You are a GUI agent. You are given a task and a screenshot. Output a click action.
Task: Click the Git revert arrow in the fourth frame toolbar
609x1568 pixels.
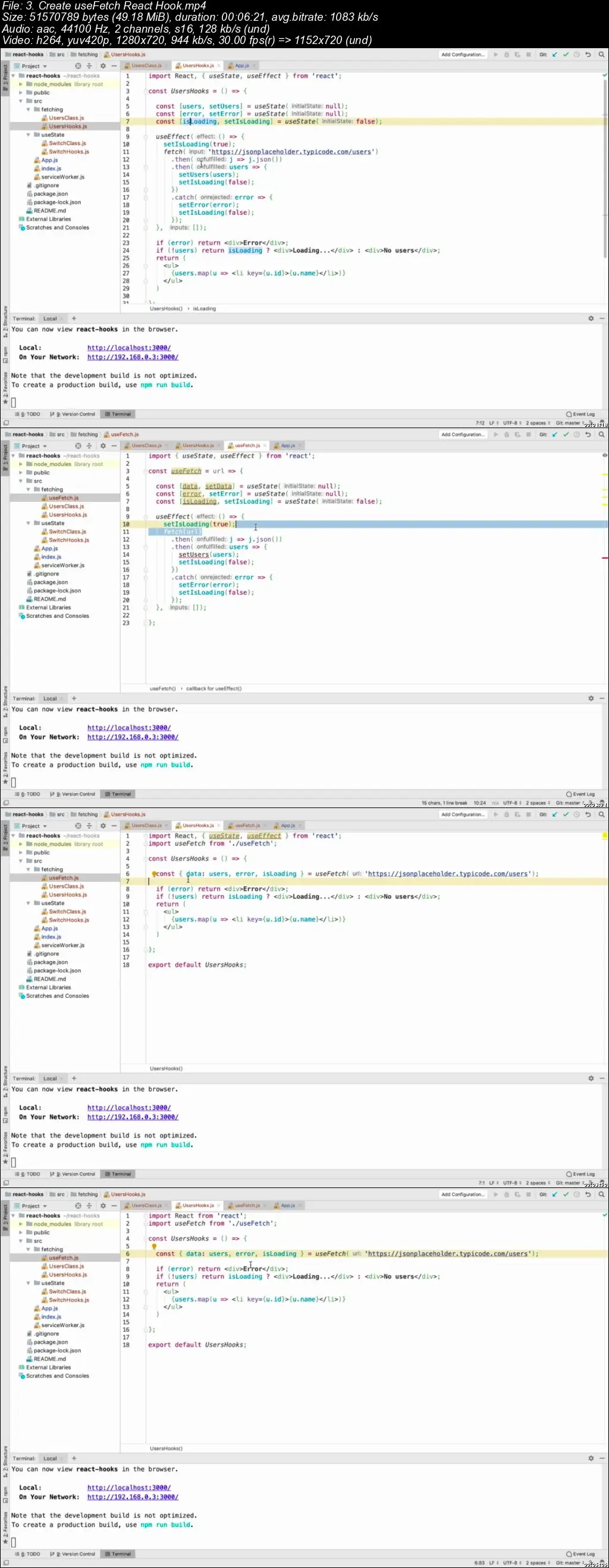point(588,1194)
